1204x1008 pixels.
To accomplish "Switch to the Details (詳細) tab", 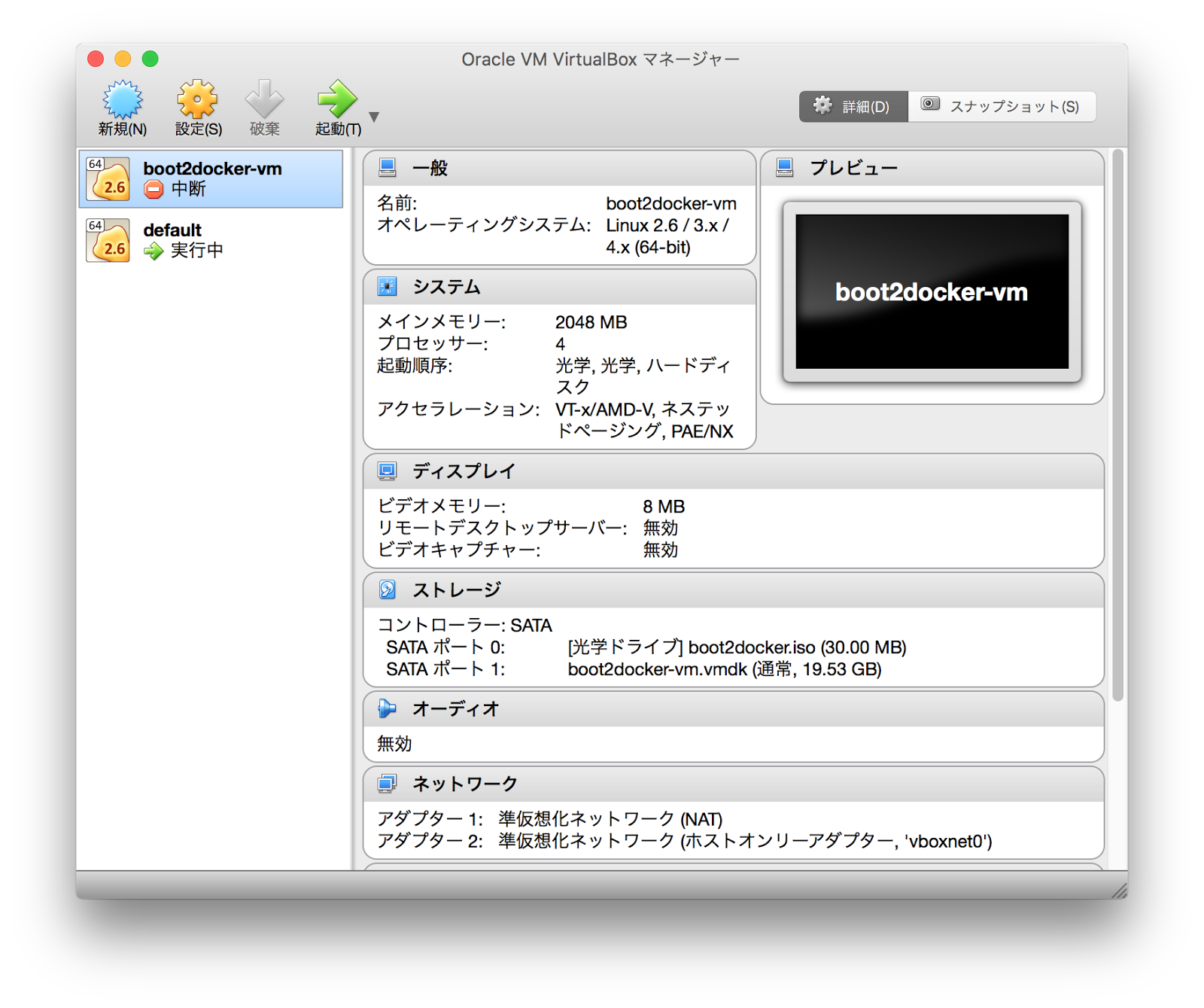I will (x=854, y=106).
